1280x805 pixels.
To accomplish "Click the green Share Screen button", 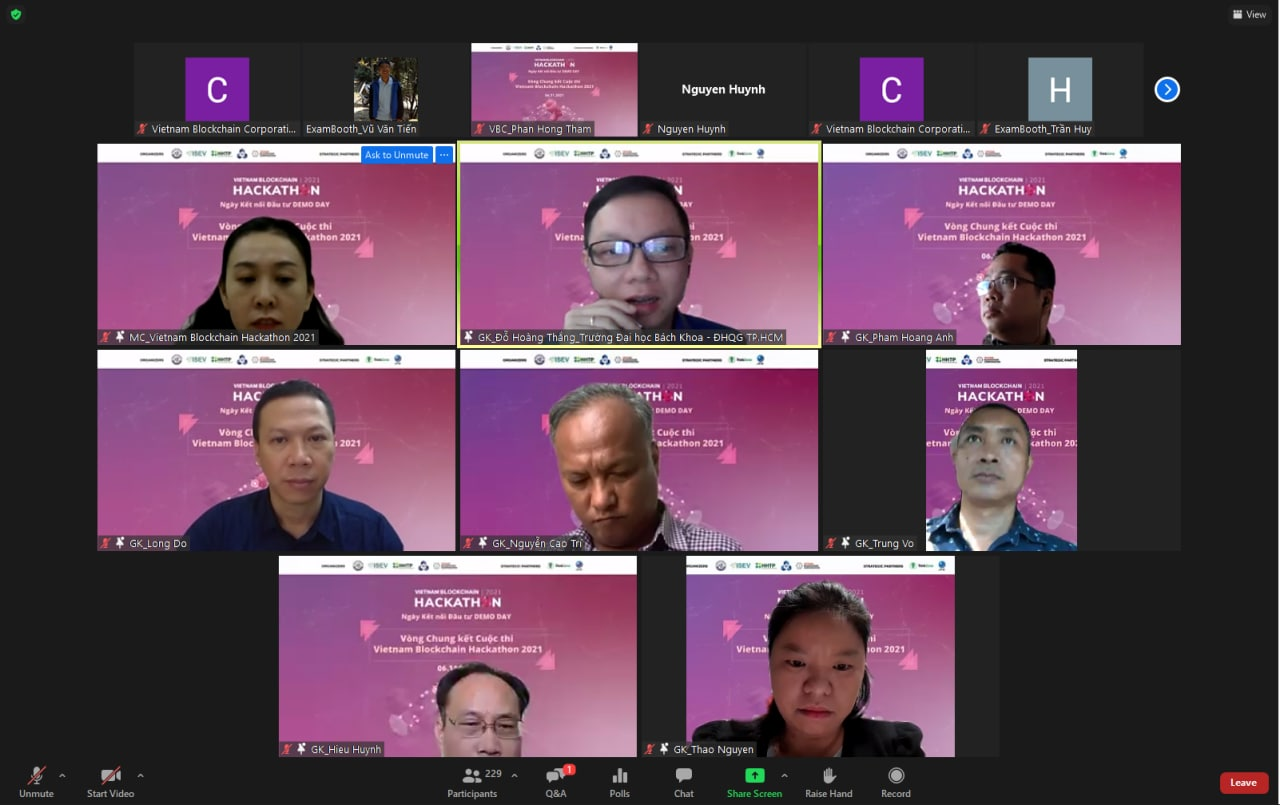I will pos(754,782).
